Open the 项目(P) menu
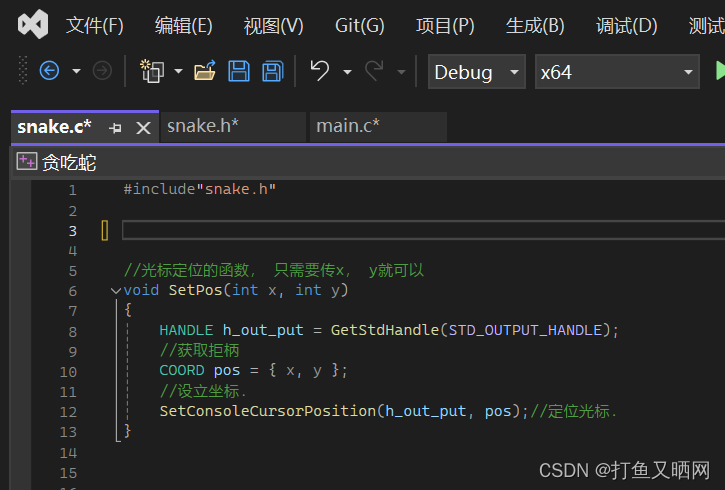Viewport: 725px width, 490px height. point(445,25)
